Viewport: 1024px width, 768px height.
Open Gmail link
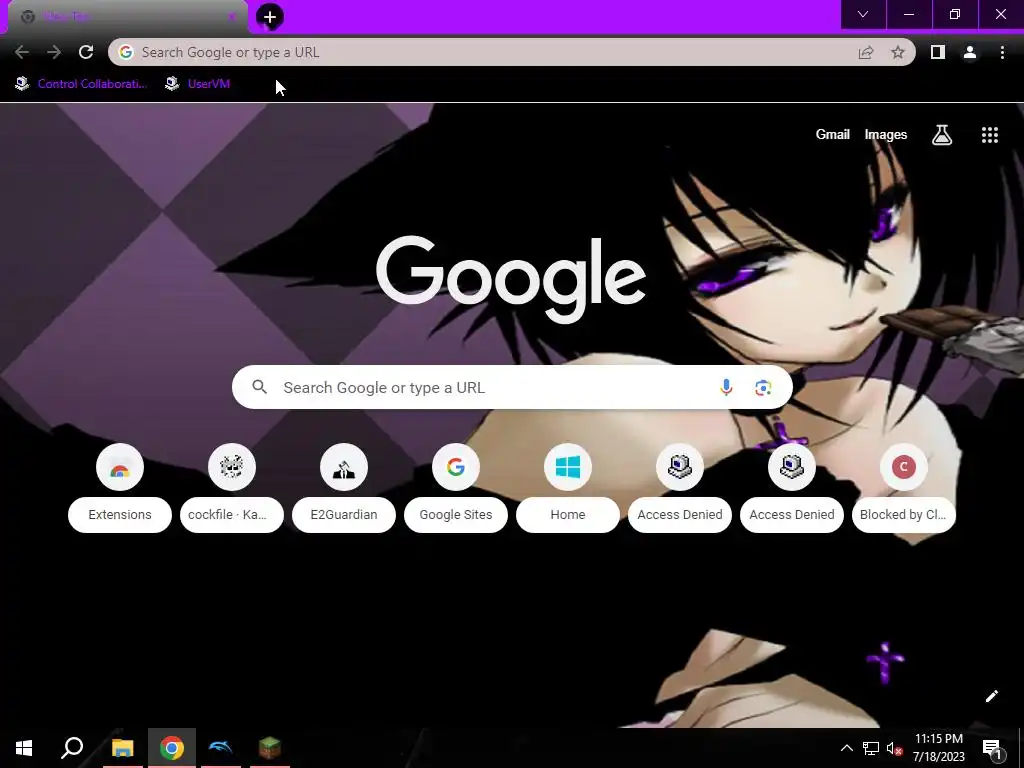click(833, 135)
